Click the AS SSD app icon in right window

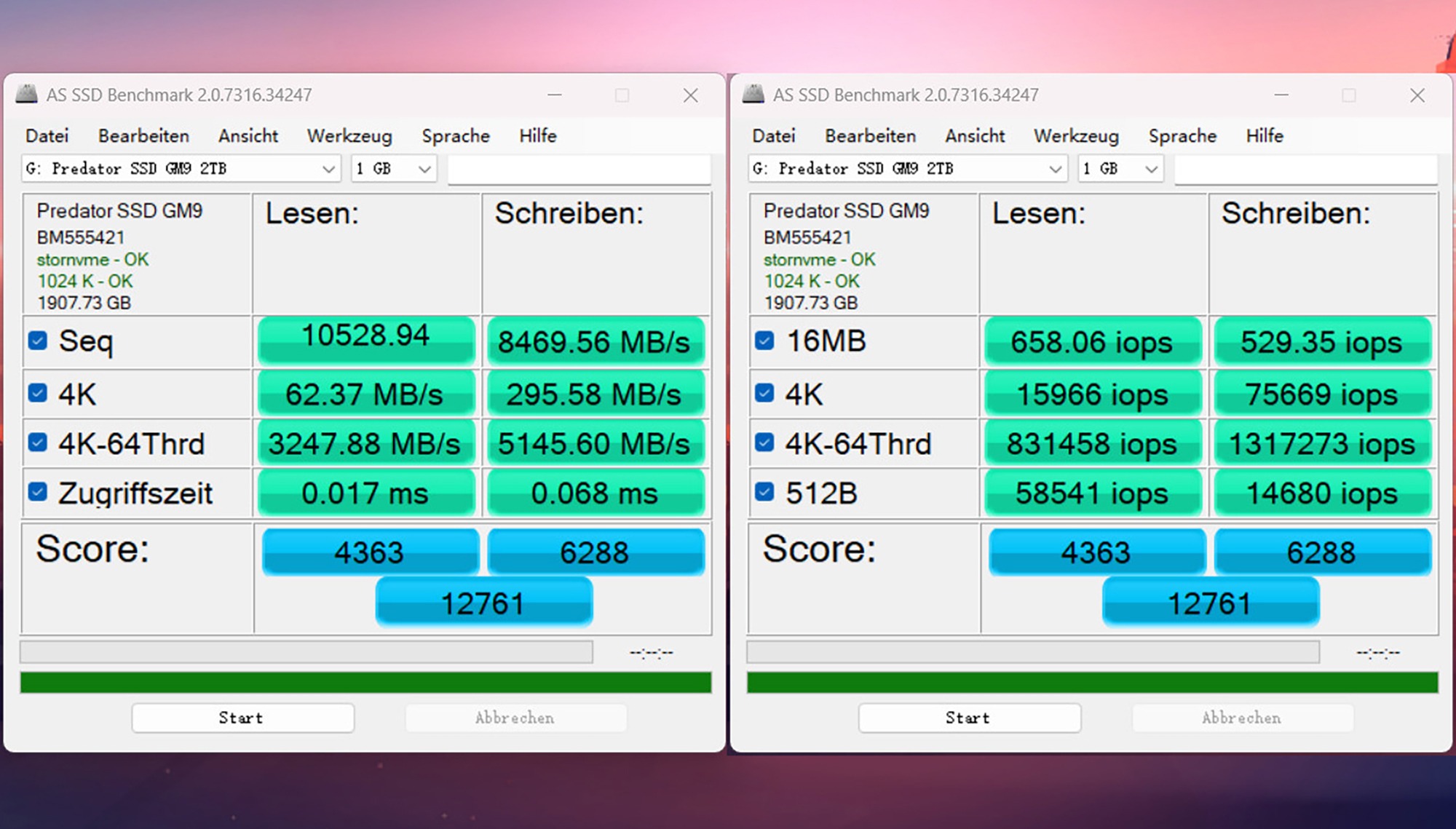click(x=753, y=95)
